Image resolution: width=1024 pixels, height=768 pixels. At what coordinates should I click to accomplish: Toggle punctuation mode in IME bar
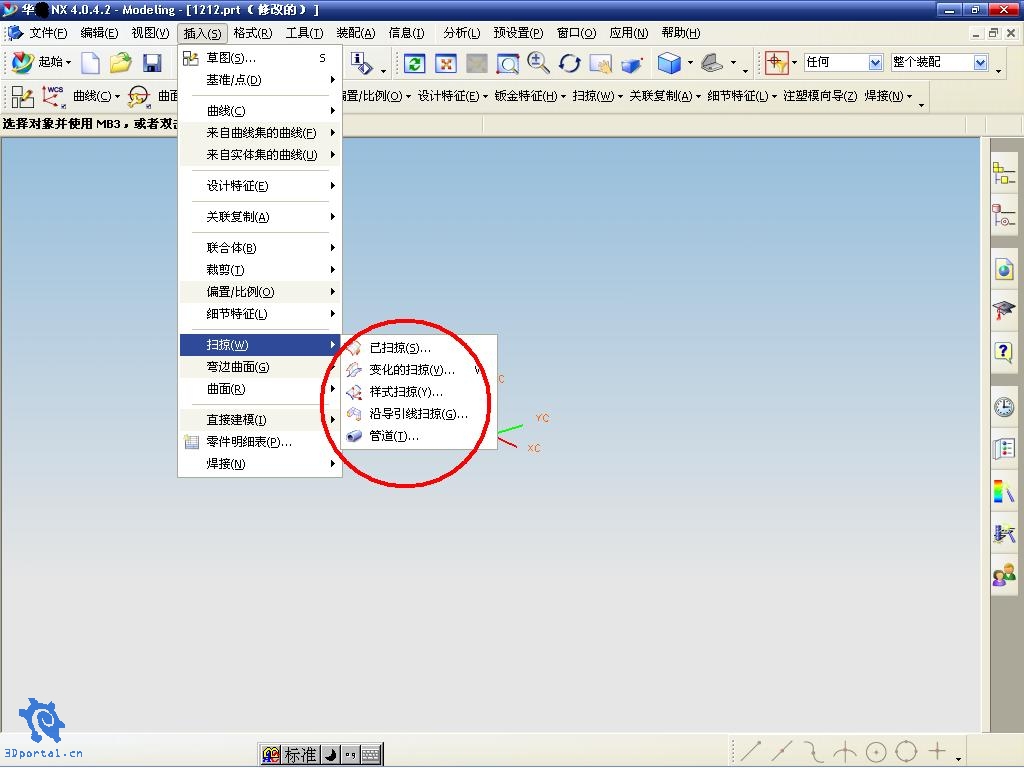click(x=350, y=755)
